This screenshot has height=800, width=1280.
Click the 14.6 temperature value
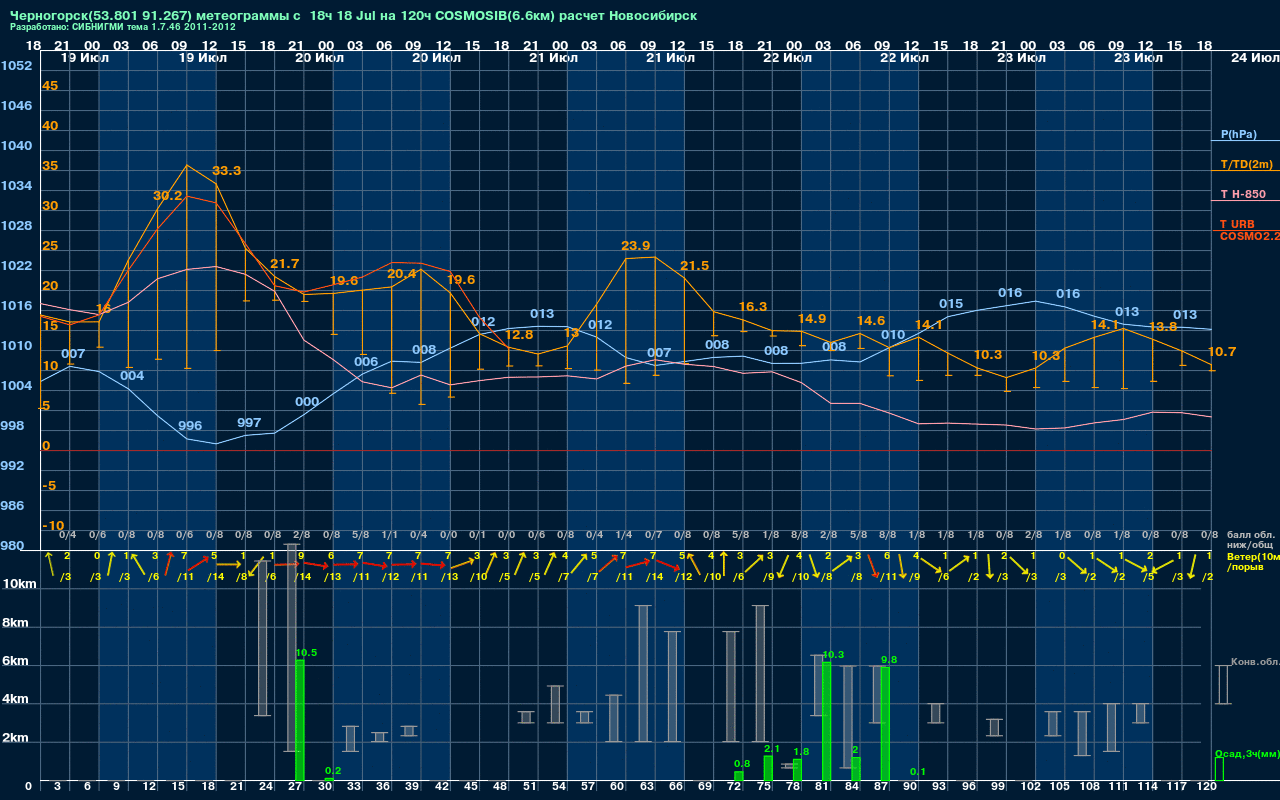[870, 321]
